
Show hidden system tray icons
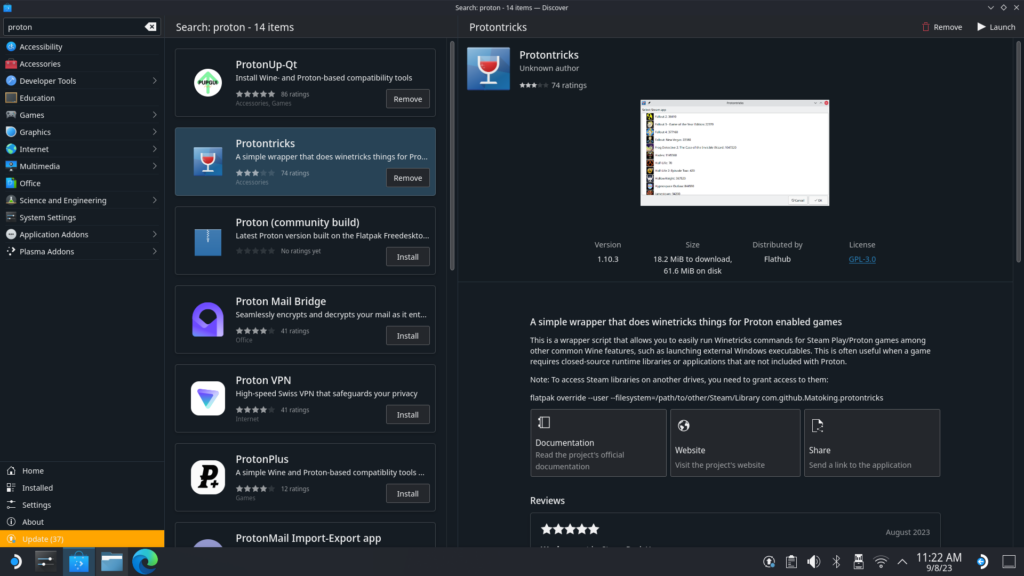pos(902,562)
